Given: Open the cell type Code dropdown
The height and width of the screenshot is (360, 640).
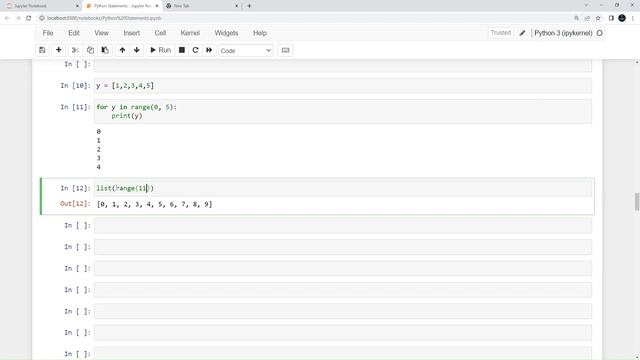Looking at the screenshot, I should [245, 51].
